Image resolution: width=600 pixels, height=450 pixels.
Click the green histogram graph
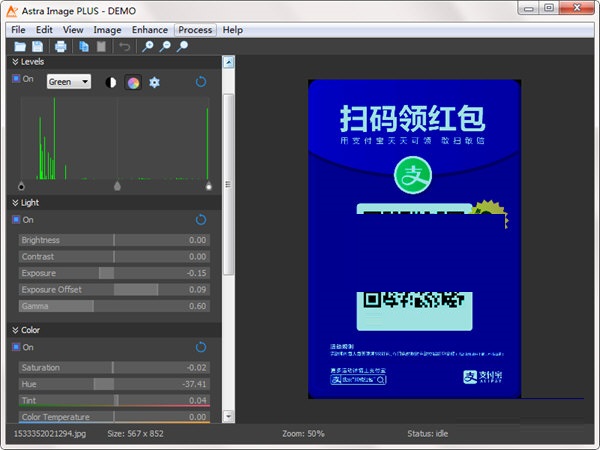click(x=115, y=139)
